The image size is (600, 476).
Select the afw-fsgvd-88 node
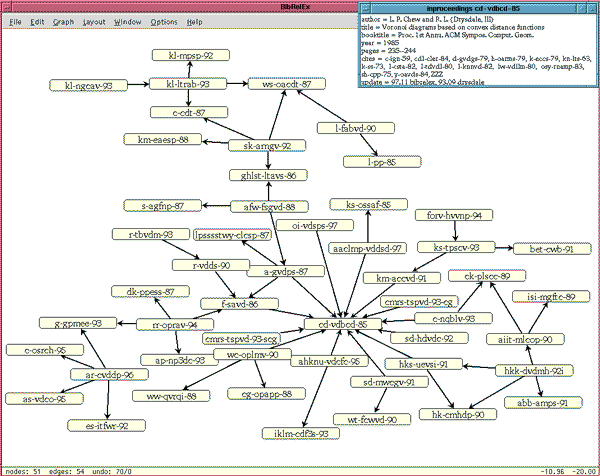point(269,207)
